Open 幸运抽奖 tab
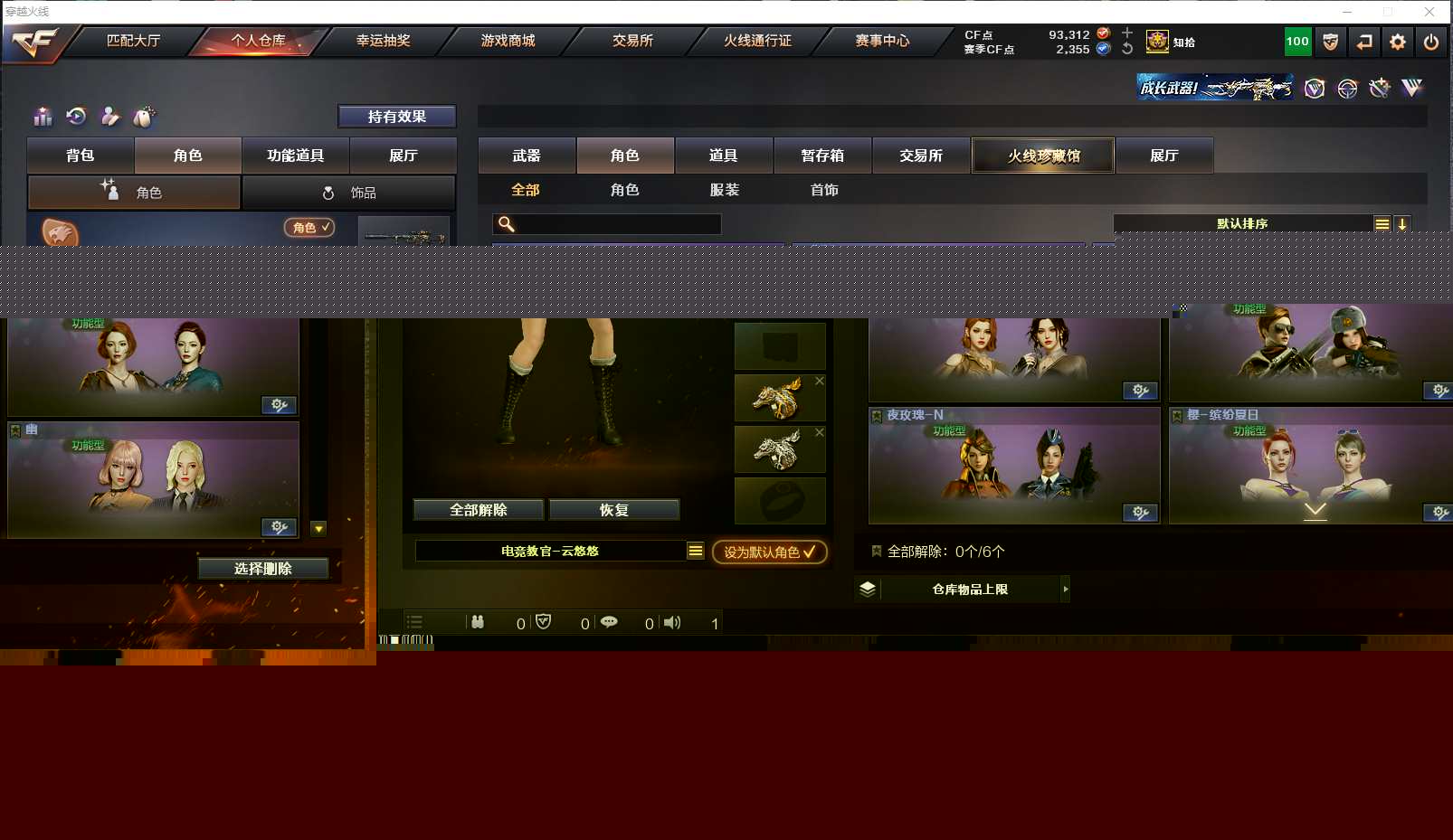This screenshot has height=840, width=1453. 383,41
